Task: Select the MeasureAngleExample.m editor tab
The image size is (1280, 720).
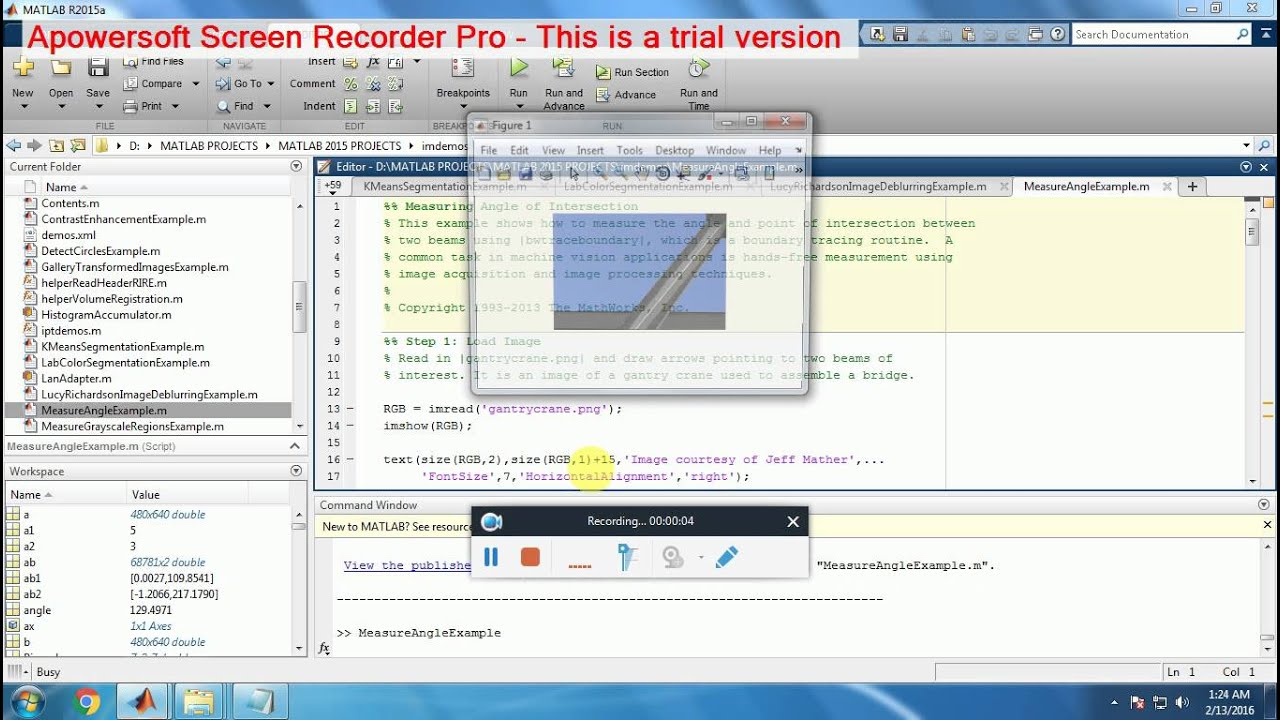Action: [1086, 186]
